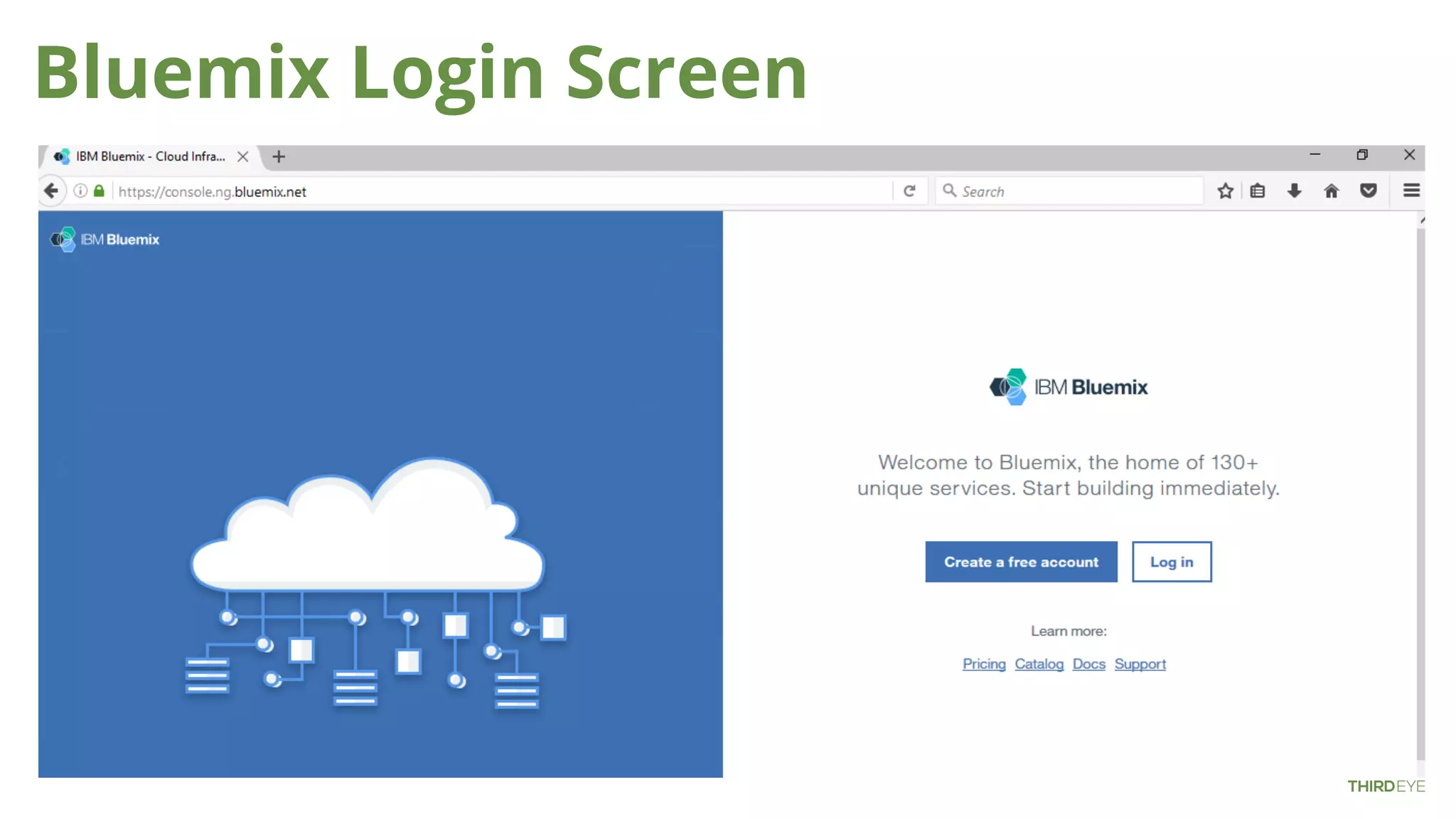1456x819 pixels.
Task: Go to the home page icon
Action: 1332,191
